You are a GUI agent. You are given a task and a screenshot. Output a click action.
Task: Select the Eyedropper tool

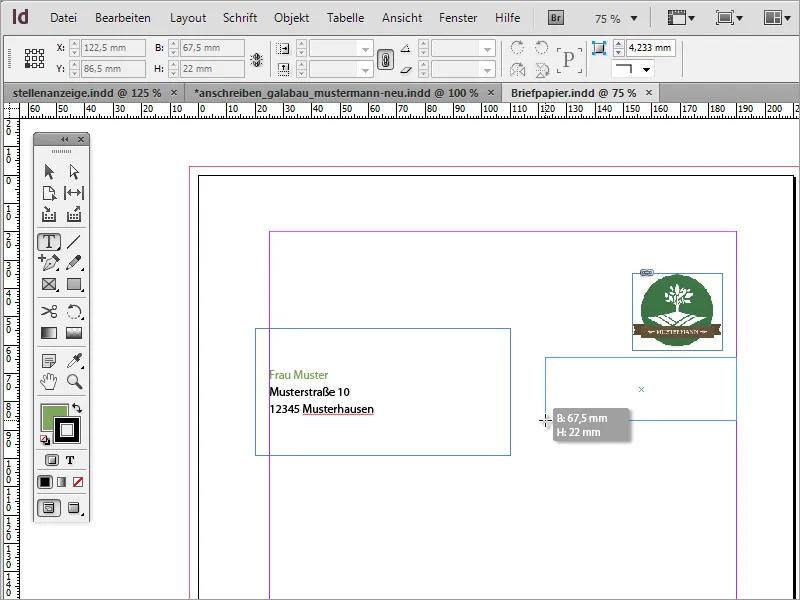click(x=74, y=361)
